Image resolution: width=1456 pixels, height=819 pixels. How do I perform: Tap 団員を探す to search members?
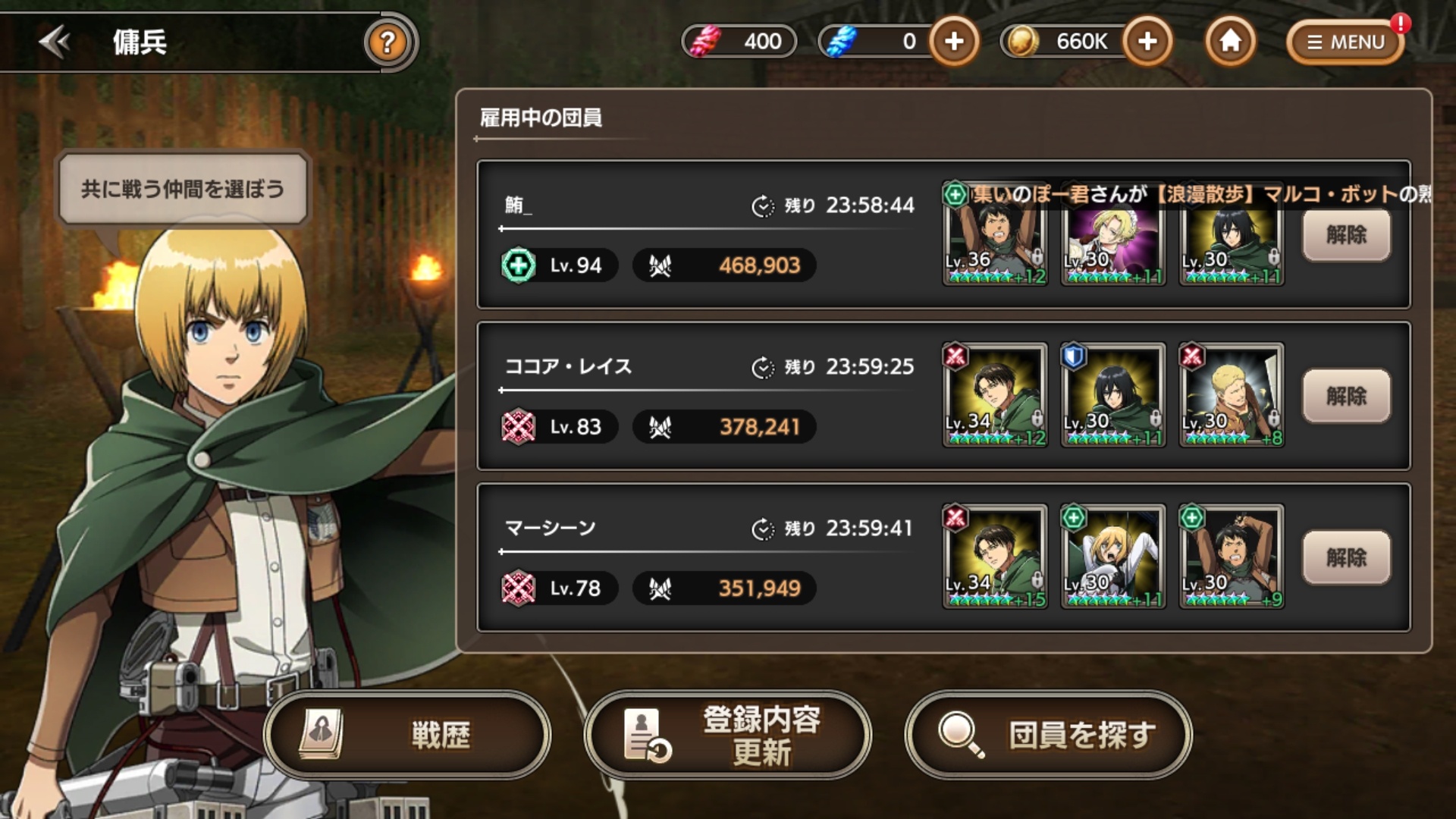pos(1048,735)
